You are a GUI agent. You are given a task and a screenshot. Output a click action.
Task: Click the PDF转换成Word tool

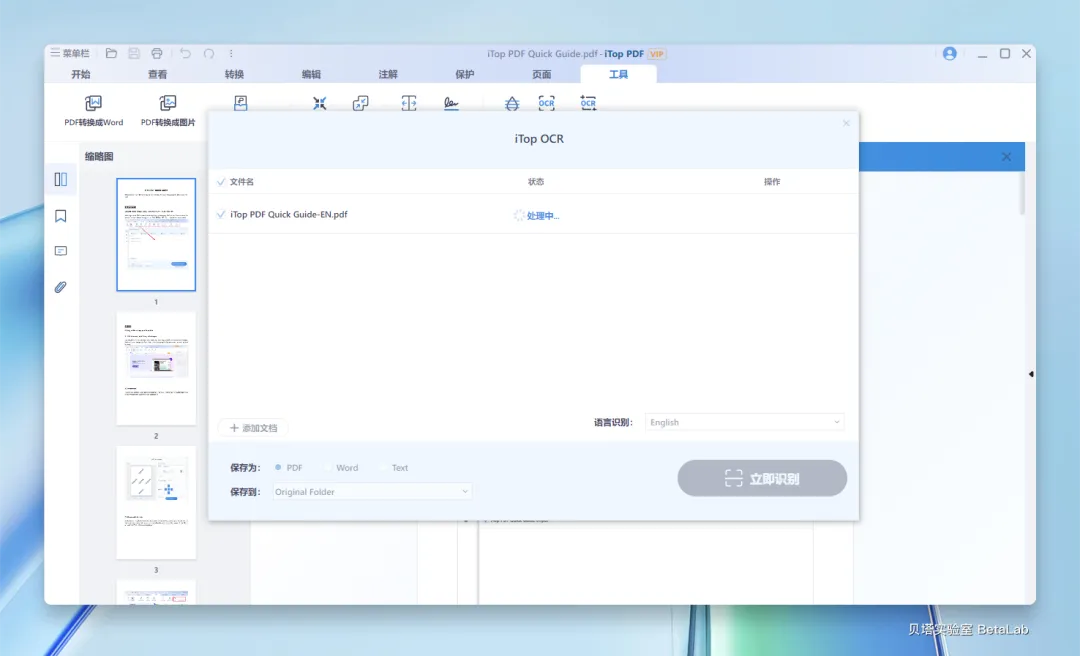pos(94,110)
